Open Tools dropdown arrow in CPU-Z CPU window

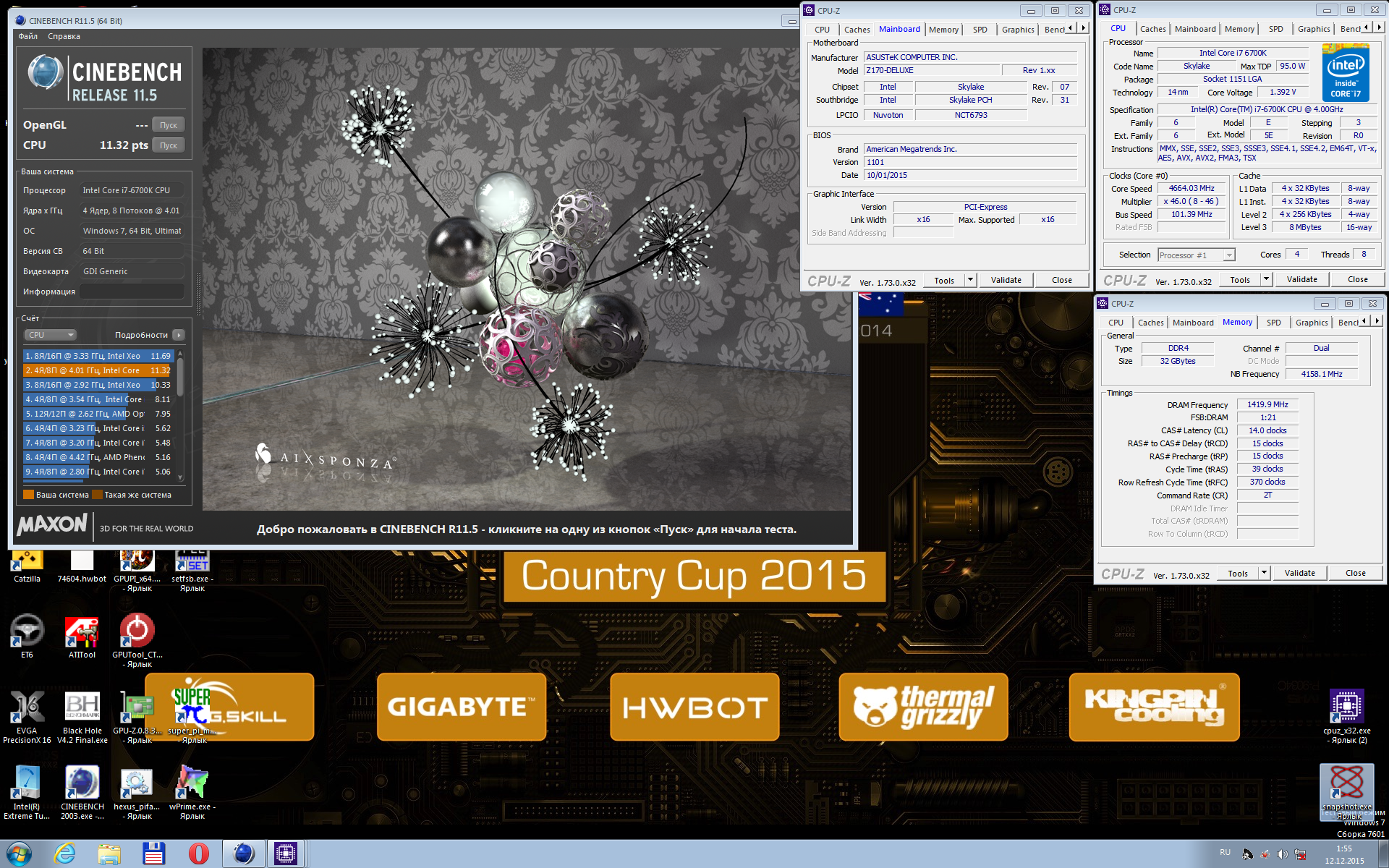[1266, 279]
